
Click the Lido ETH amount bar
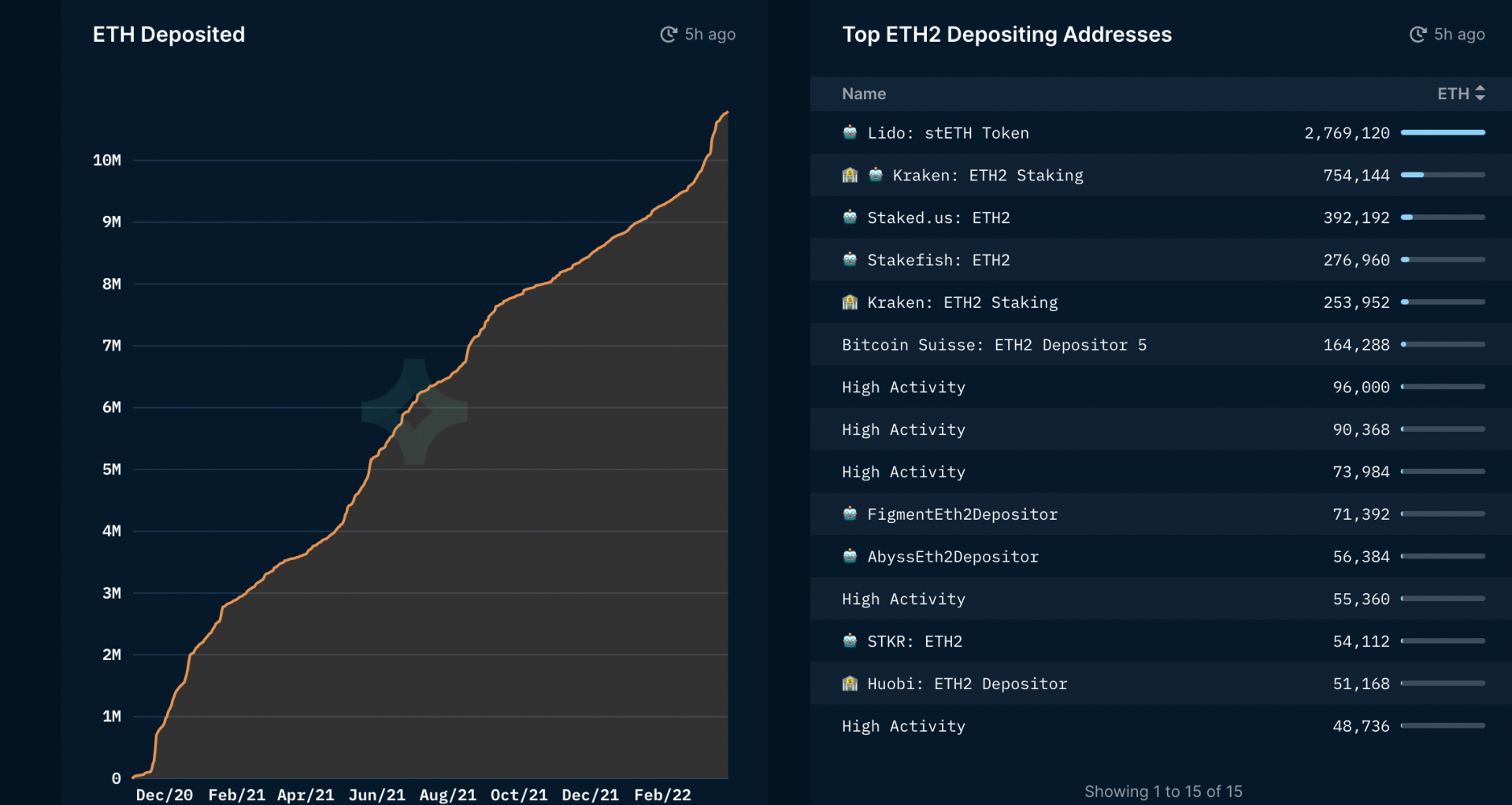click(x=1443, y=133)
